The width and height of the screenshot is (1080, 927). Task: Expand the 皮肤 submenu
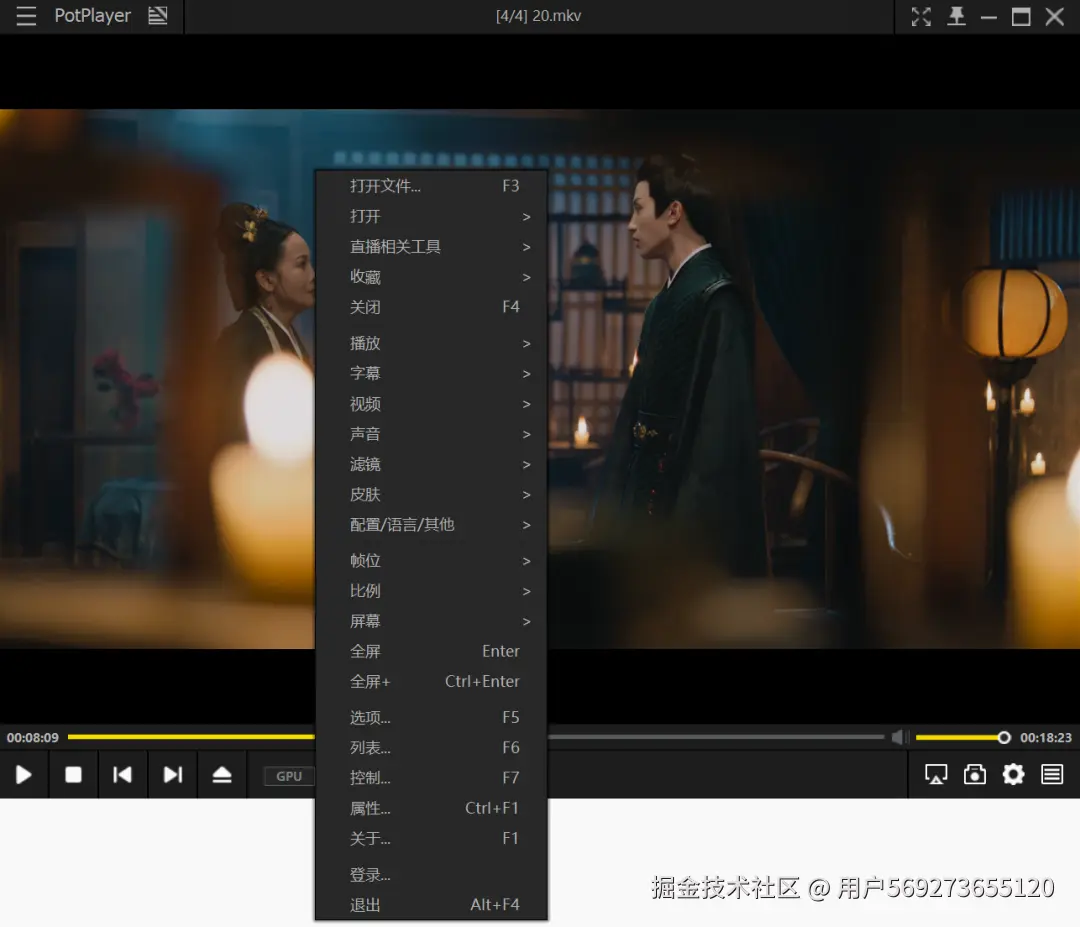432,494
